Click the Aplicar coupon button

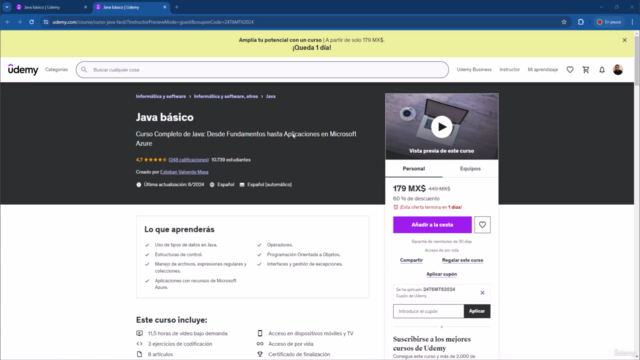coord(477,311)
